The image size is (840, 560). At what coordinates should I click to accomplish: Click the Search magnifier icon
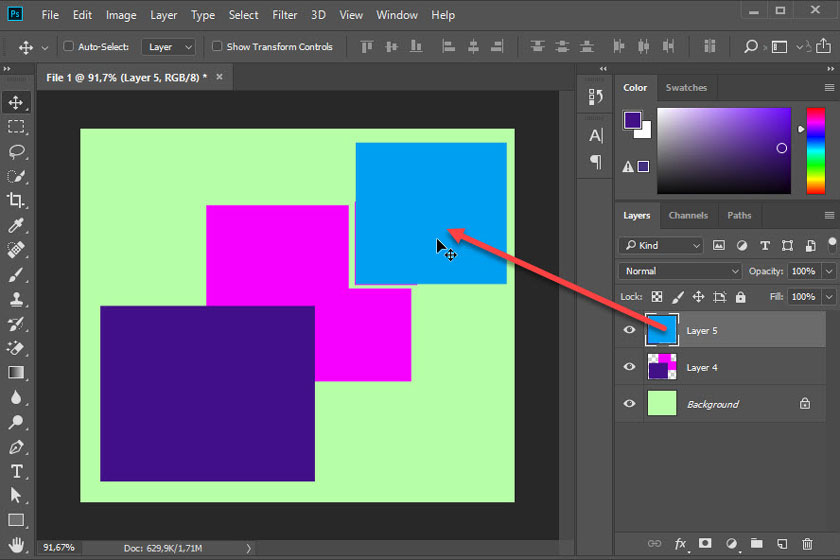coord(751,47)
